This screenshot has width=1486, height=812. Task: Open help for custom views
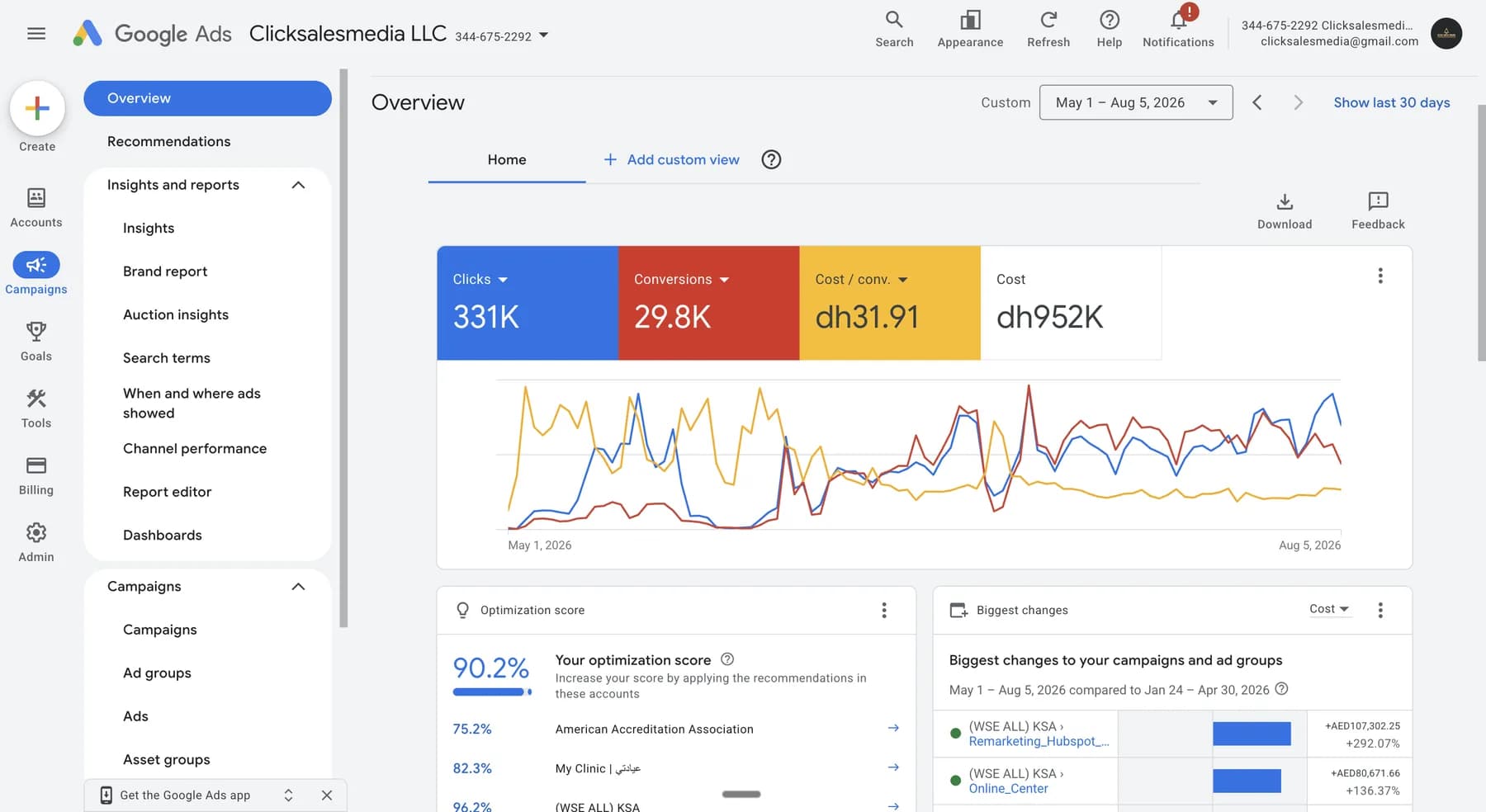(x=771, y=159)
